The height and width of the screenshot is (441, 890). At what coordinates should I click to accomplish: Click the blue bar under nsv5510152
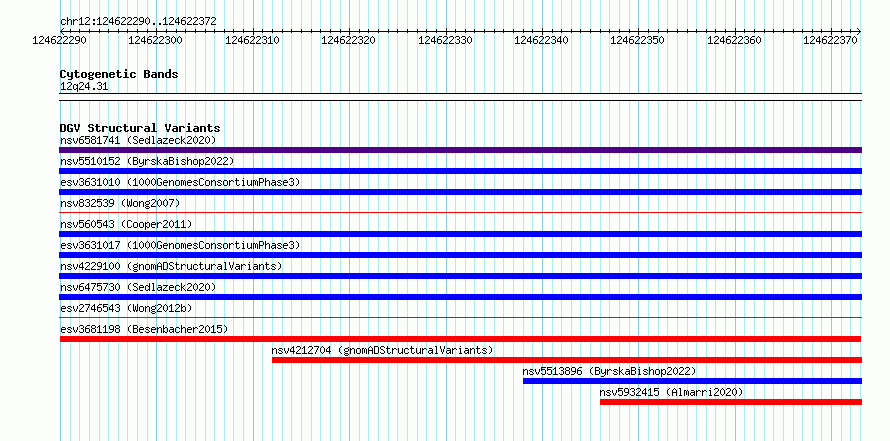461,171
